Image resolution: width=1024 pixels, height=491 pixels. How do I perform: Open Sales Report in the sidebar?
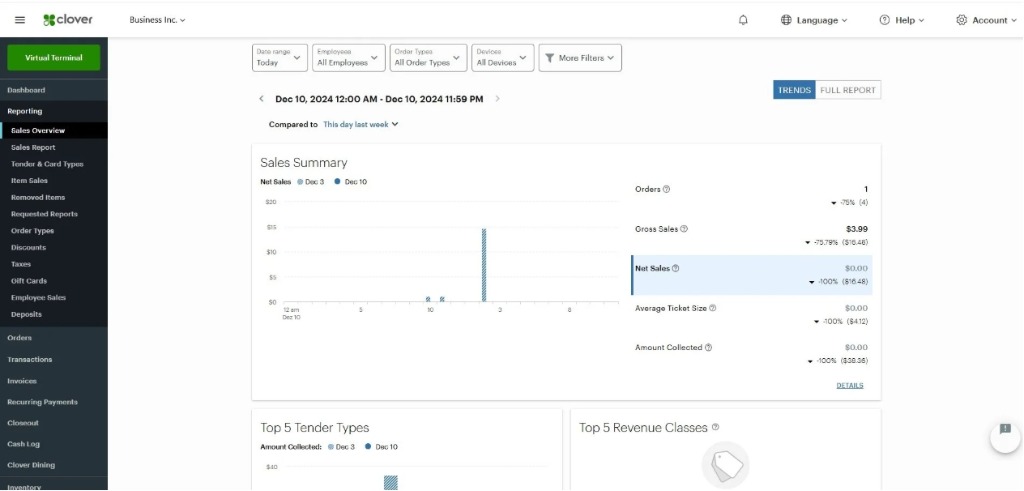click(33, 147)
